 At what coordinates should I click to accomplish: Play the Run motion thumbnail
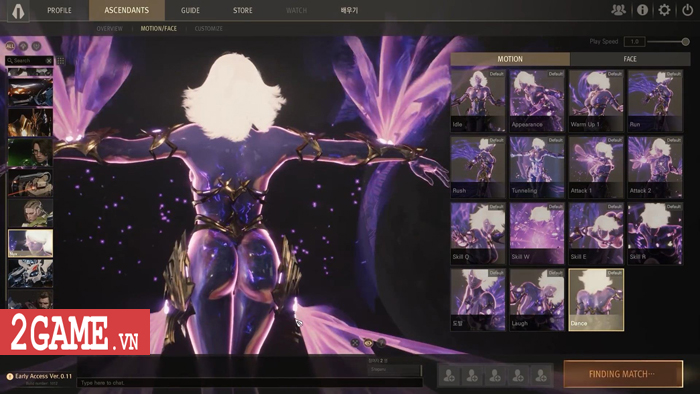tap(655, 100)
